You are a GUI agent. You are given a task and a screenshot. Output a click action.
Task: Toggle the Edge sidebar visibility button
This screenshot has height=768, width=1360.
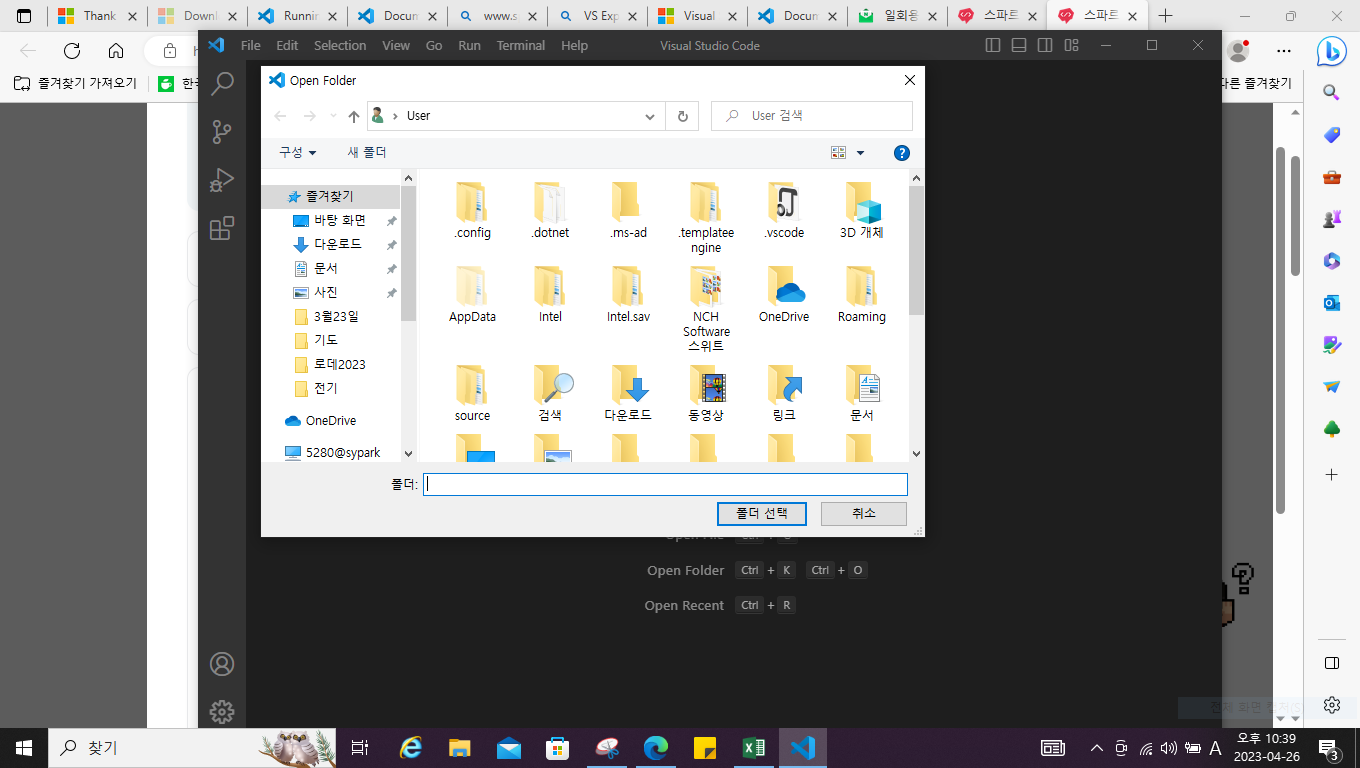click(1331, 663)
